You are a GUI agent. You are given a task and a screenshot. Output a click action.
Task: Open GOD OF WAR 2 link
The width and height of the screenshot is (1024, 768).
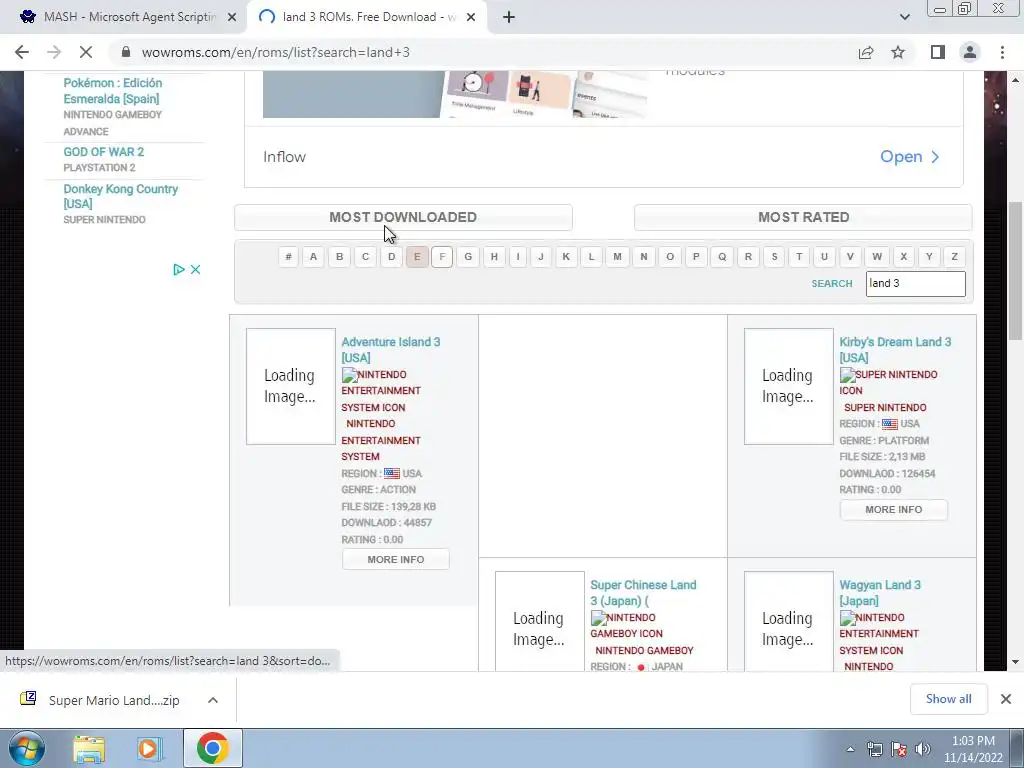tap(103, 152)
